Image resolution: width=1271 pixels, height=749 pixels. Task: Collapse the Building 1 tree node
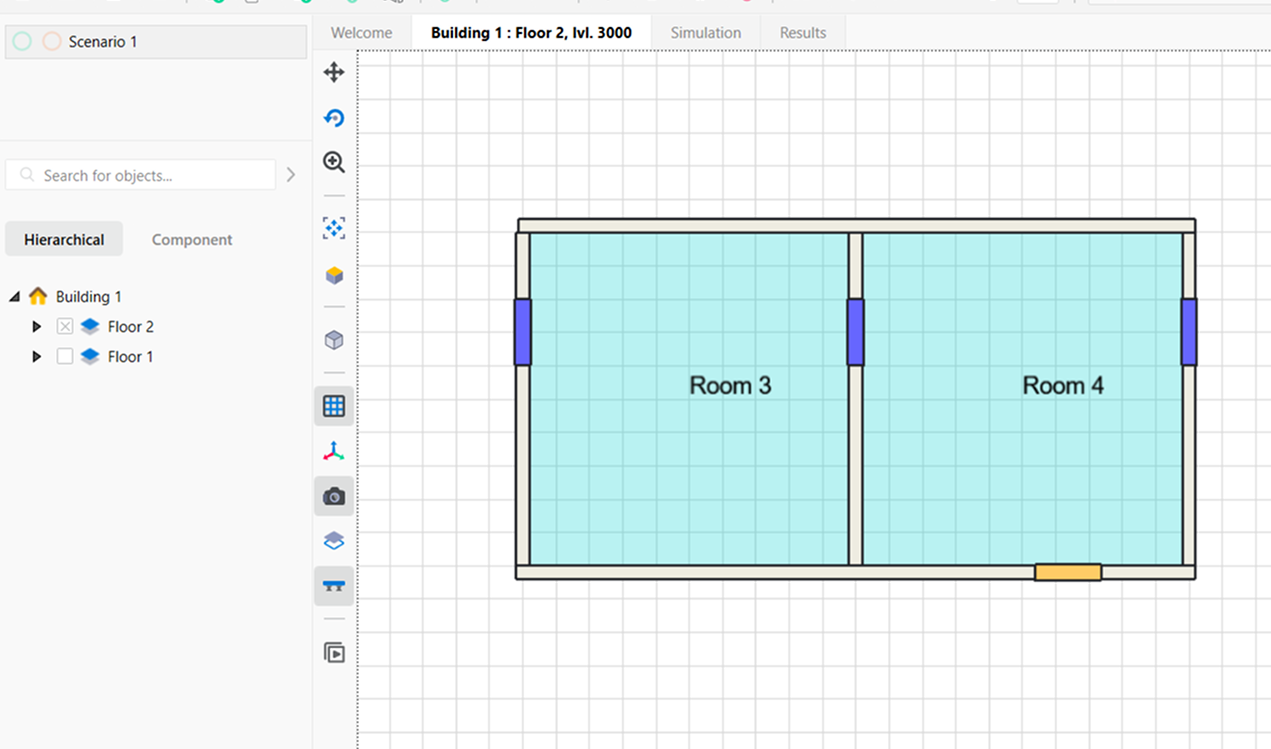[15, 297]
